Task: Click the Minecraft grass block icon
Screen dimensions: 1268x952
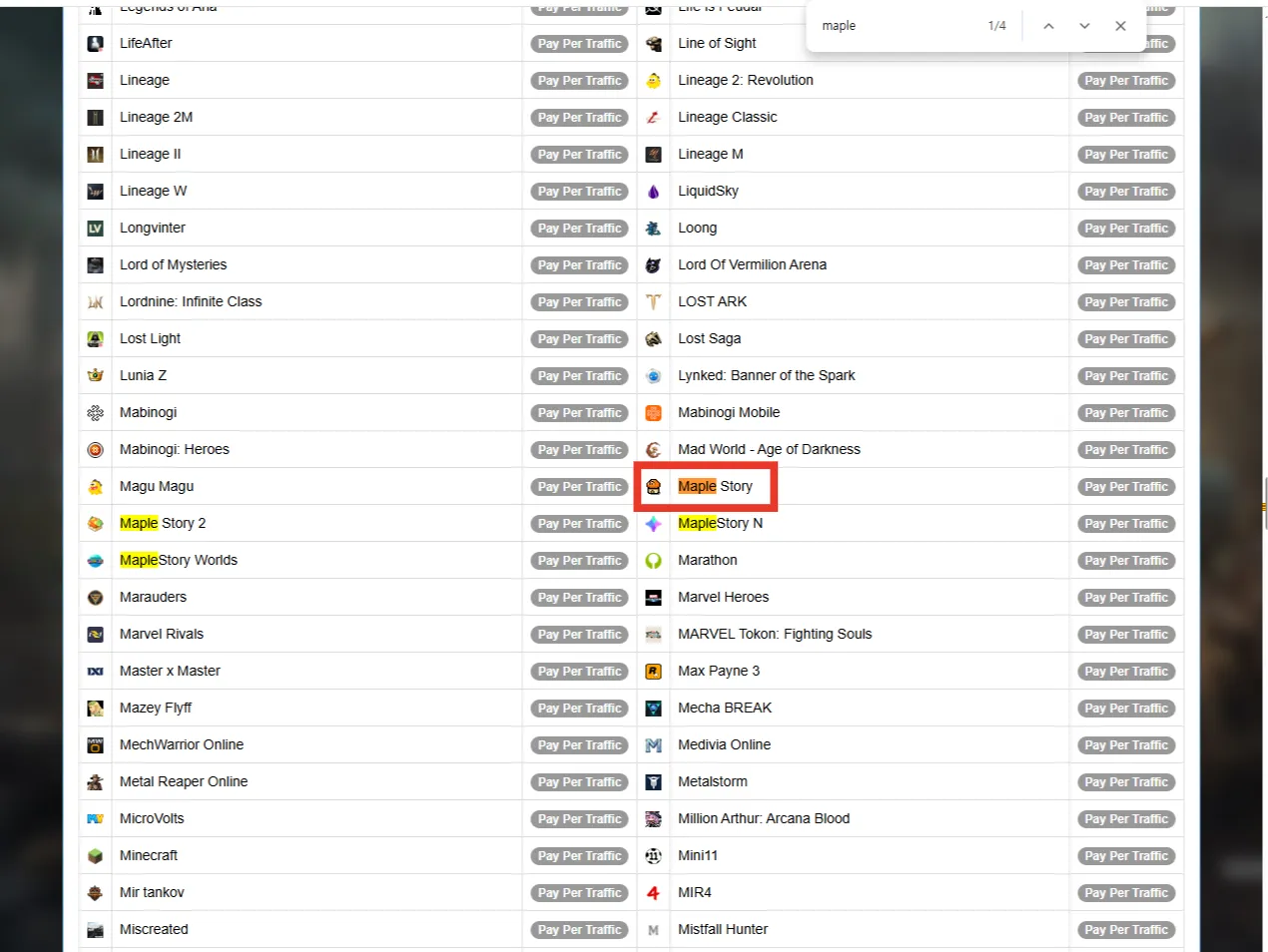Action: pos(95,856)
